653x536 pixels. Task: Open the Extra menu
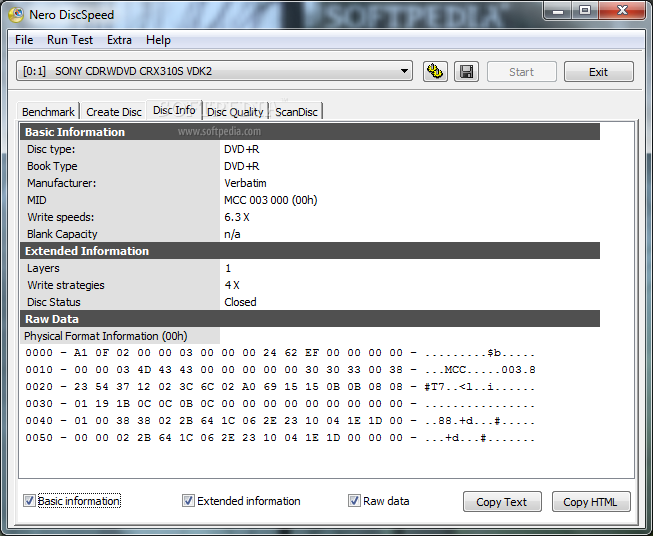119,40
